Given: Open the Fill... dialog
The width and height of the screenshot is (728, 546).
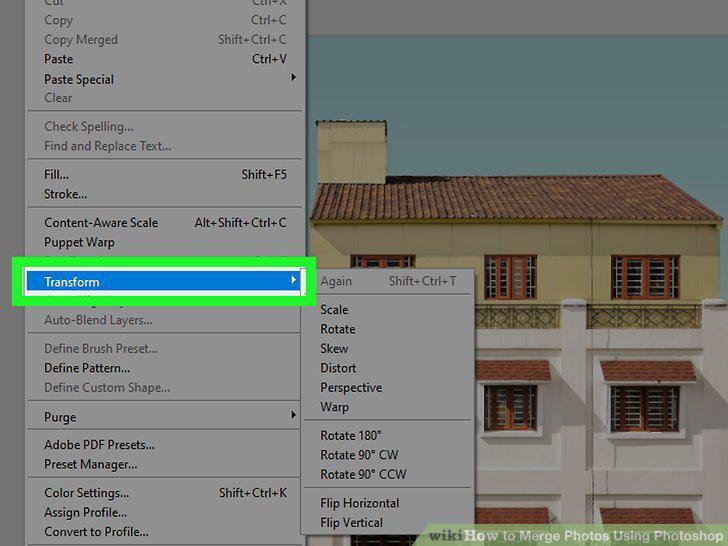Looking at the screenshot, I should point(165,175).
